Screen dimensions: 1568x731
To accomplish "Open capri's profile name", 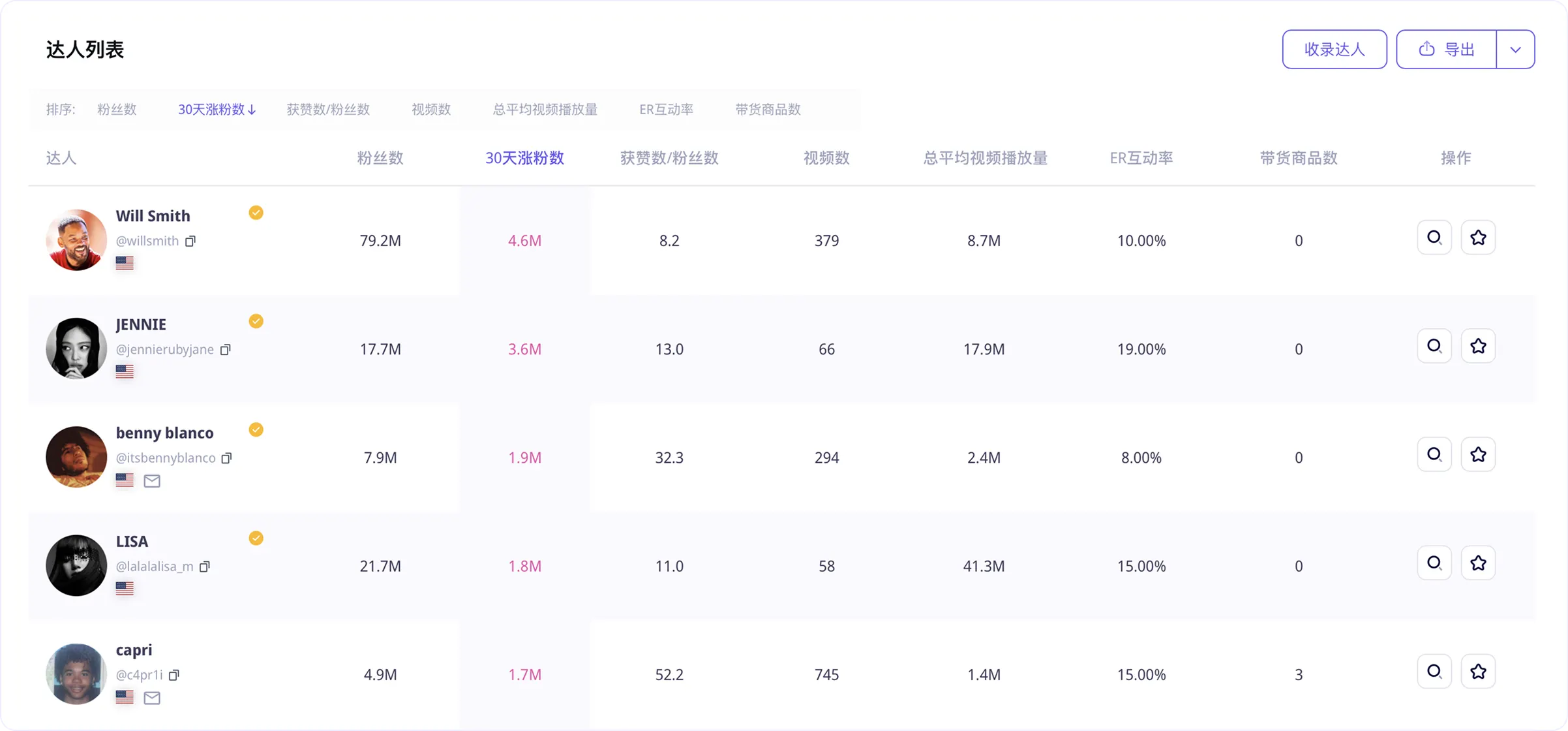I will tap(134, 650).
